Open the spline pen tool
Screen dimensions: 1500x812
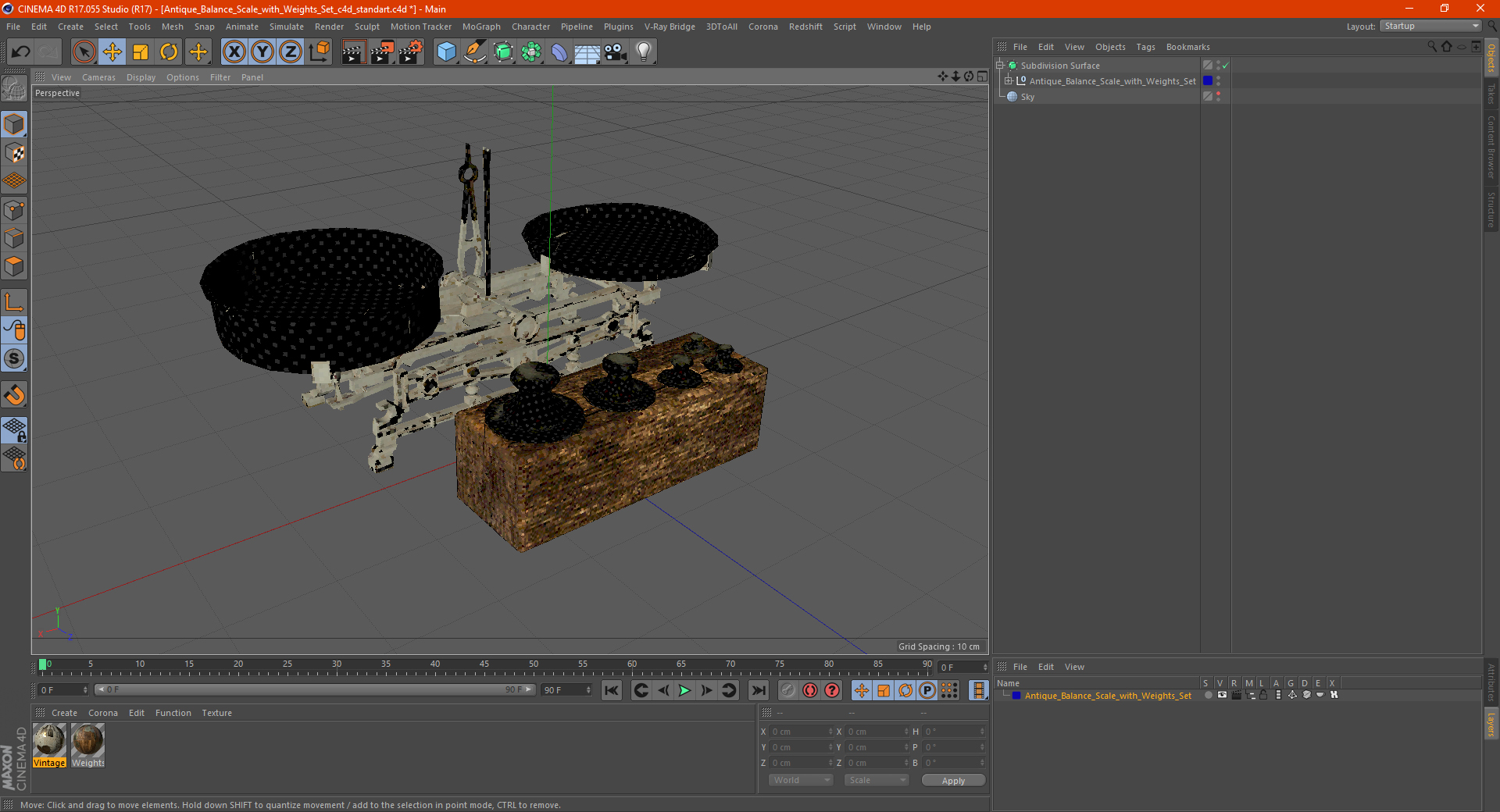click(474, 52)
